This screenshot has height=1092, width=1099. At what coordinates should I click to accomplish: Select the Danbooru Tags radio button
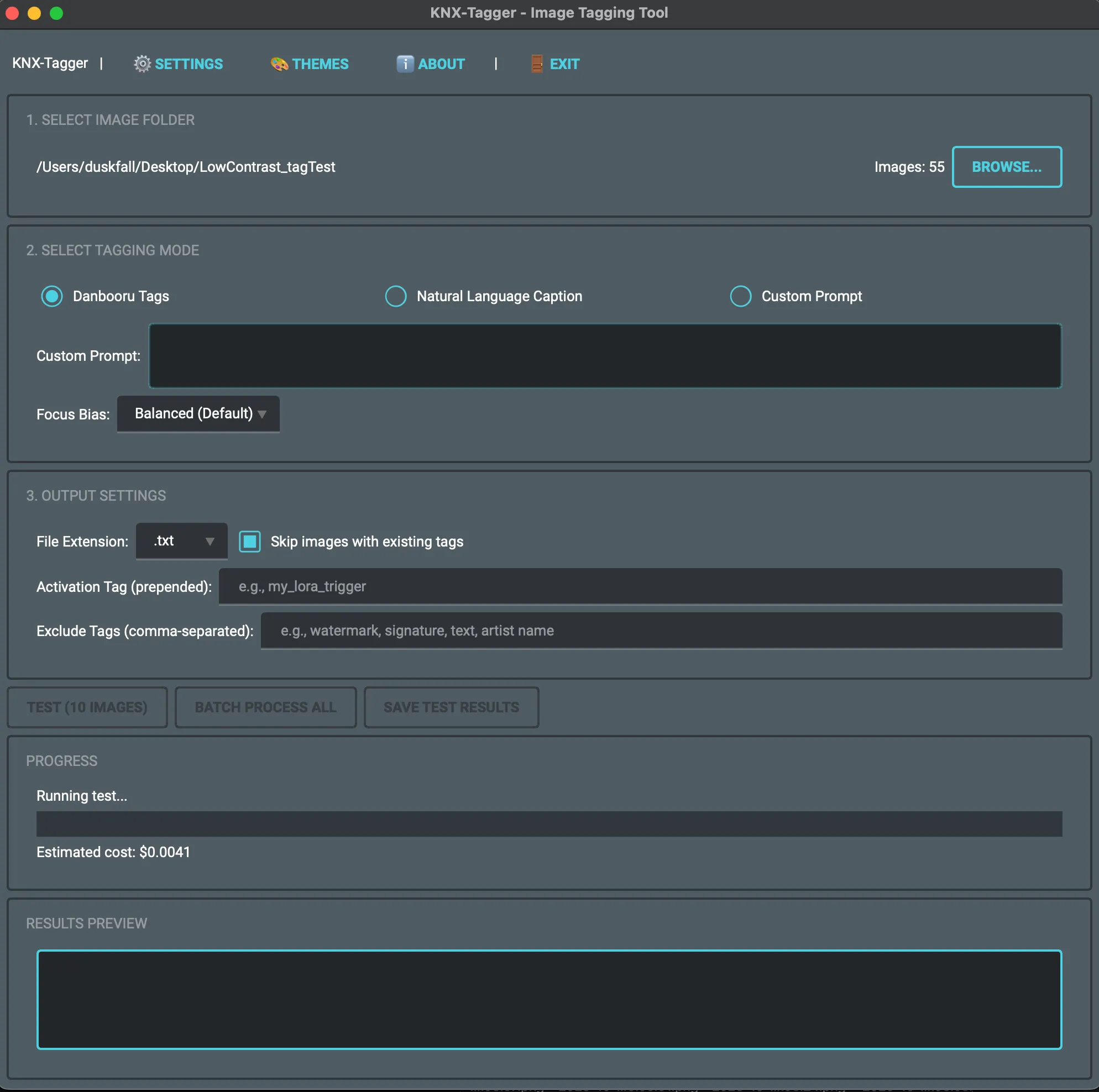[x=52, y=296]
